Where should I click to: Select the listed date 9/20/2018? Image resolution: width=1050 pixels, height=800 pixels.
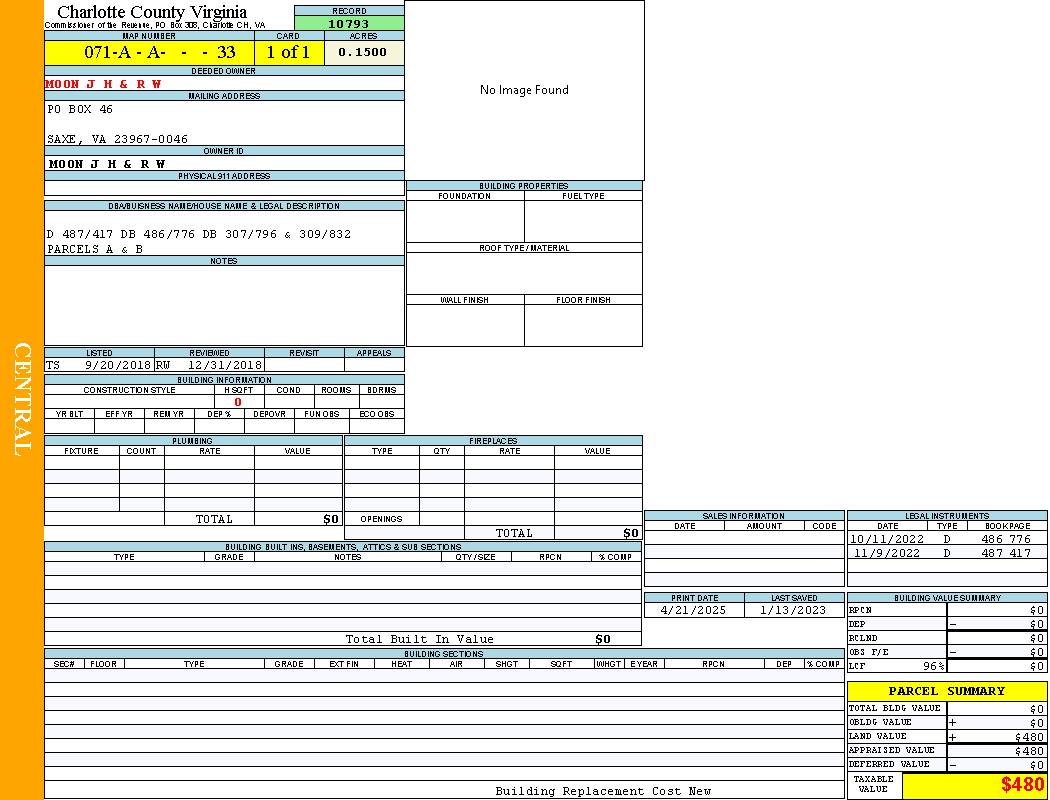coord(117,366)
